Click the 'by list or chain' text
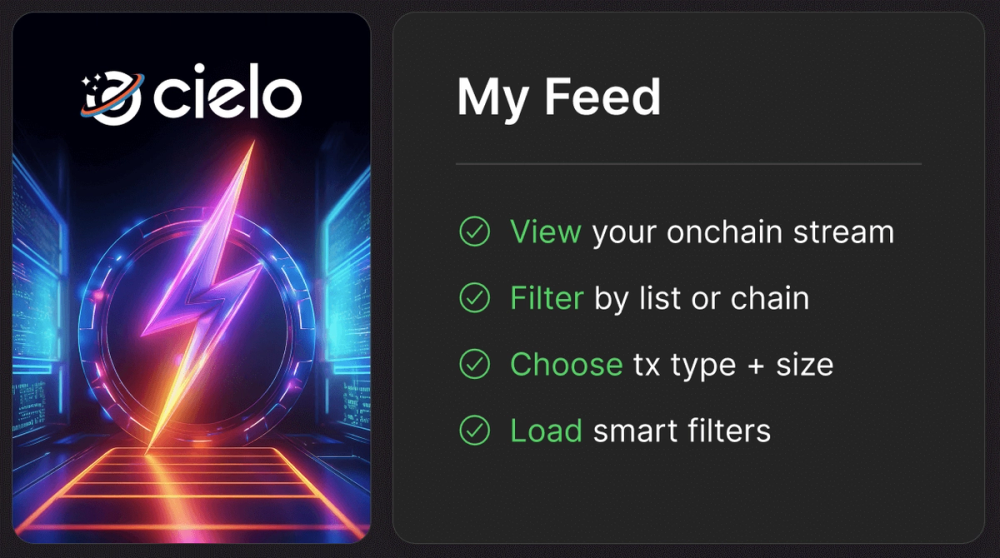 click(702, 299)
